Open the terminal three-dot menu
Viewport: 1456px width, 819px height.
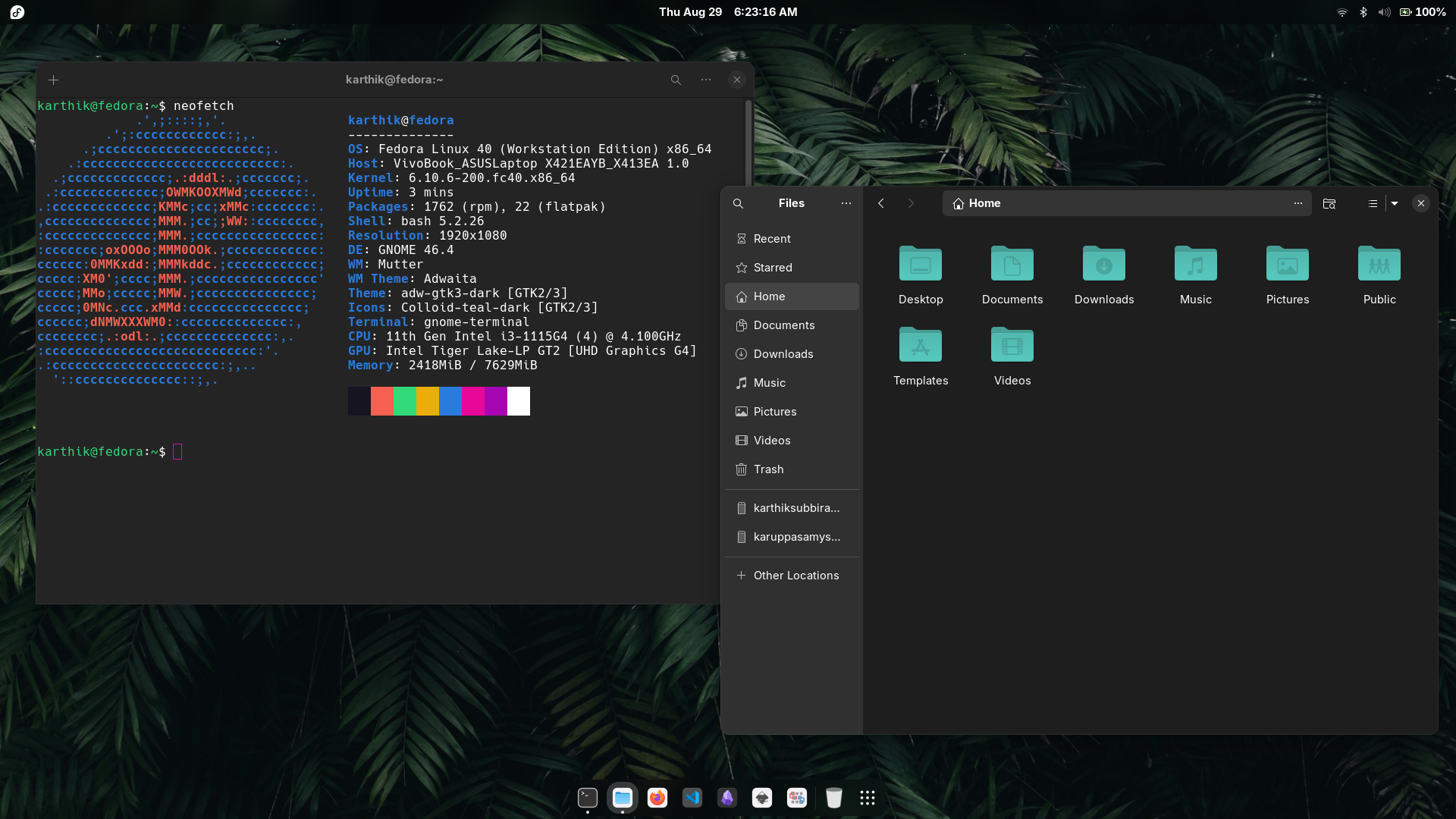tap(706, 80)
